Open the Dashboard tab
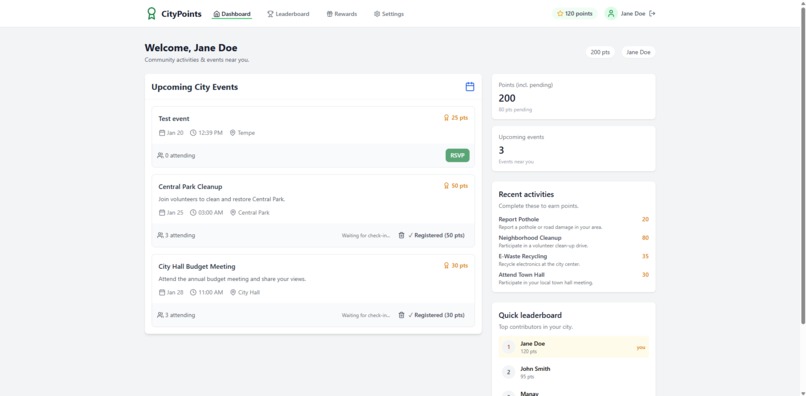This screenshot has height=396, width=806. 232,14
